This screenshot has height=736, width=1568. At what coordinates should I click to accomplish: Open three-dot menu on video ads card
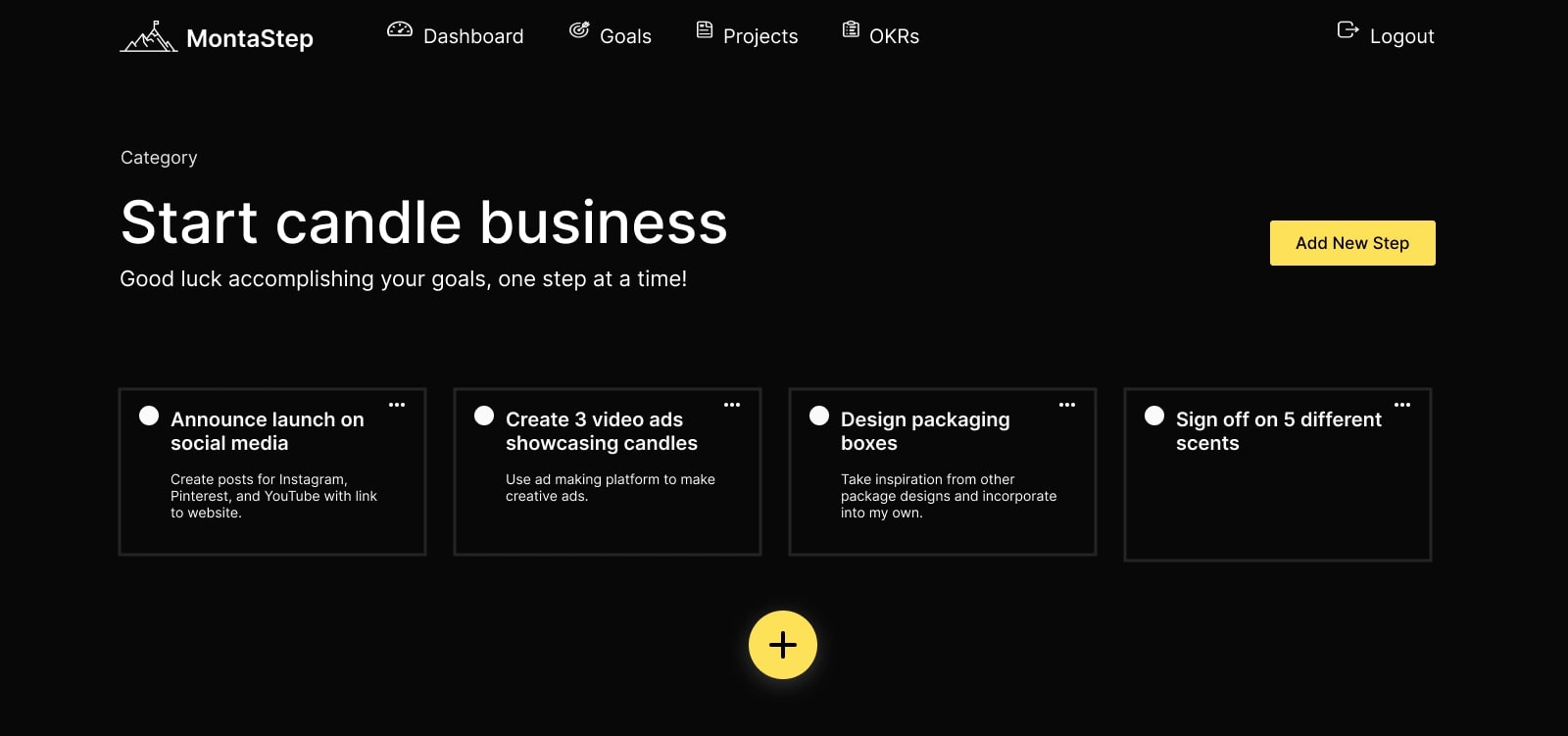pos(732,405)
